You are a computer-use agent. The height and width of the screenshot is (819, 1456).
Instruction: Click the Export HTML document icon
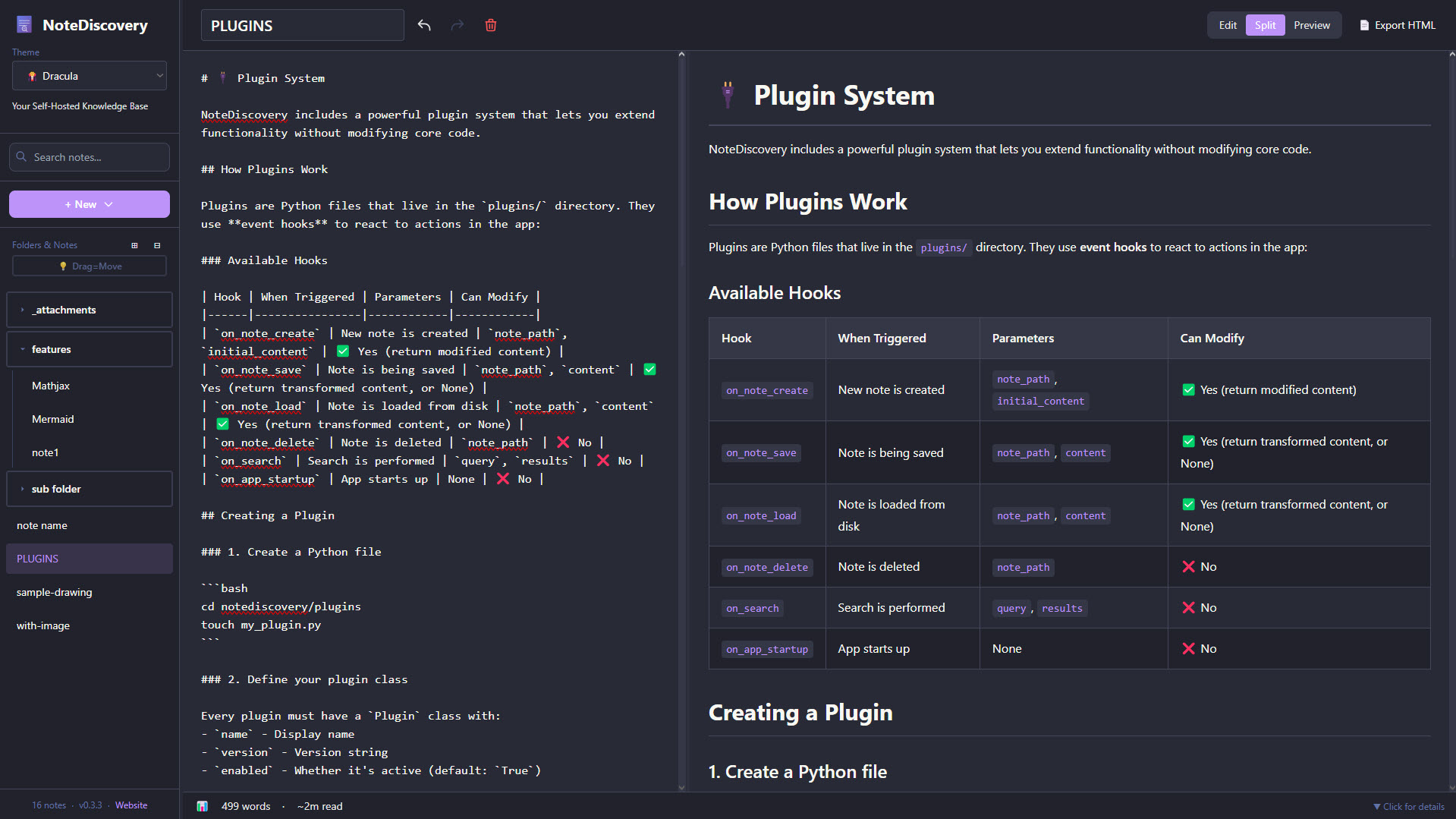[1364, 25]
